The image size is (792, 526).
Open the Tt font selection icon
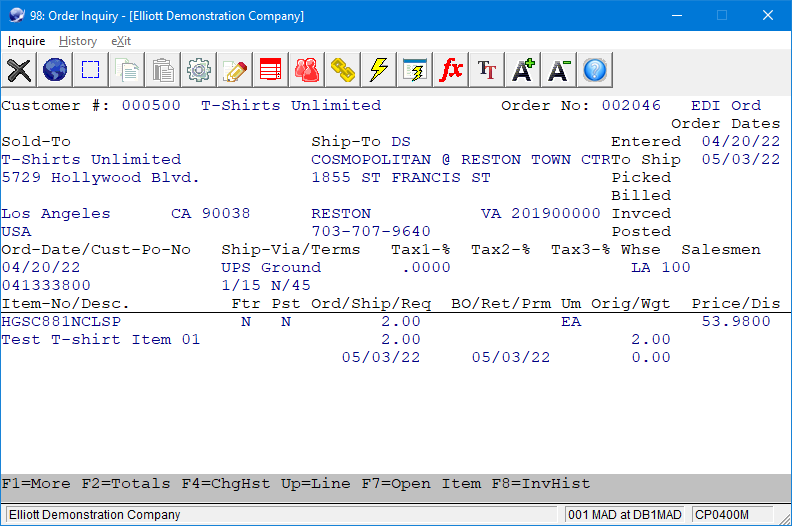(486, 70)
